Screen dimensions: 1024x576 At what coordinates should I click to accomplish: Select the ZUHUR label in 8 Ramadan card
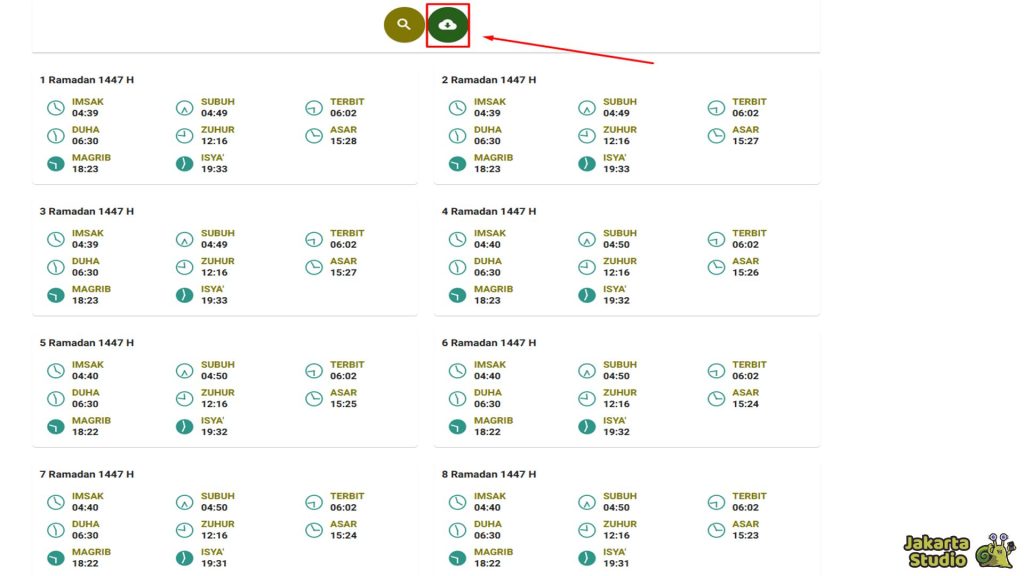(x=619, y=524)
